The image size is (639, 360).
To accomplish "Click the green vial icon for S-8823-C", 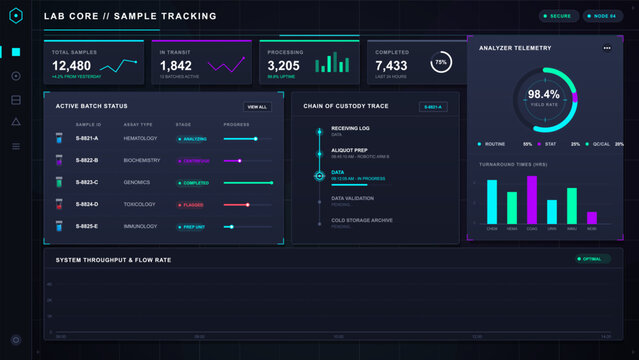I will (x=59, y=182).
